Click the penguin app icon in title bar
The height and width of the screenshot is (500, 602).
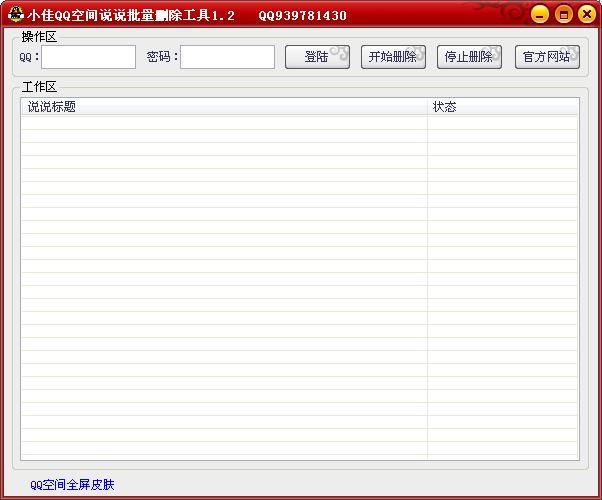pyautogui.click(x=16, y=15)
